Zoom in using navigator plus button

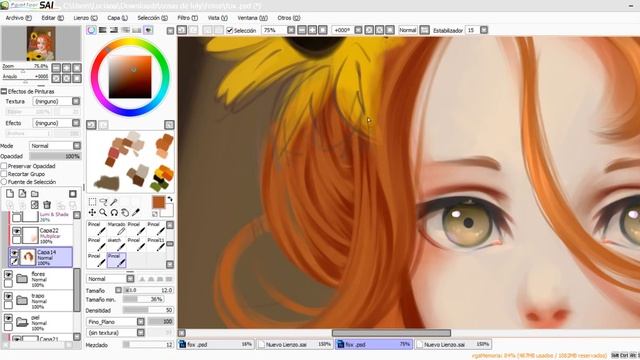click(67, 68)
